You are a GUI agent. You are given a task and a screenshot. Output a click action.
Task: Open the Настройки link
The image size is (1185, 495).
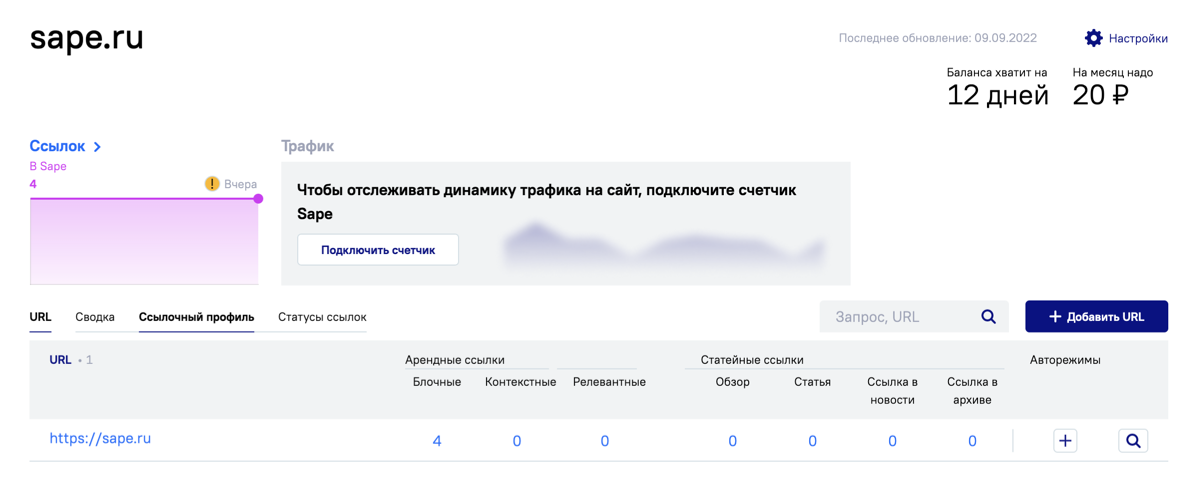click(x=1138, y=38)
